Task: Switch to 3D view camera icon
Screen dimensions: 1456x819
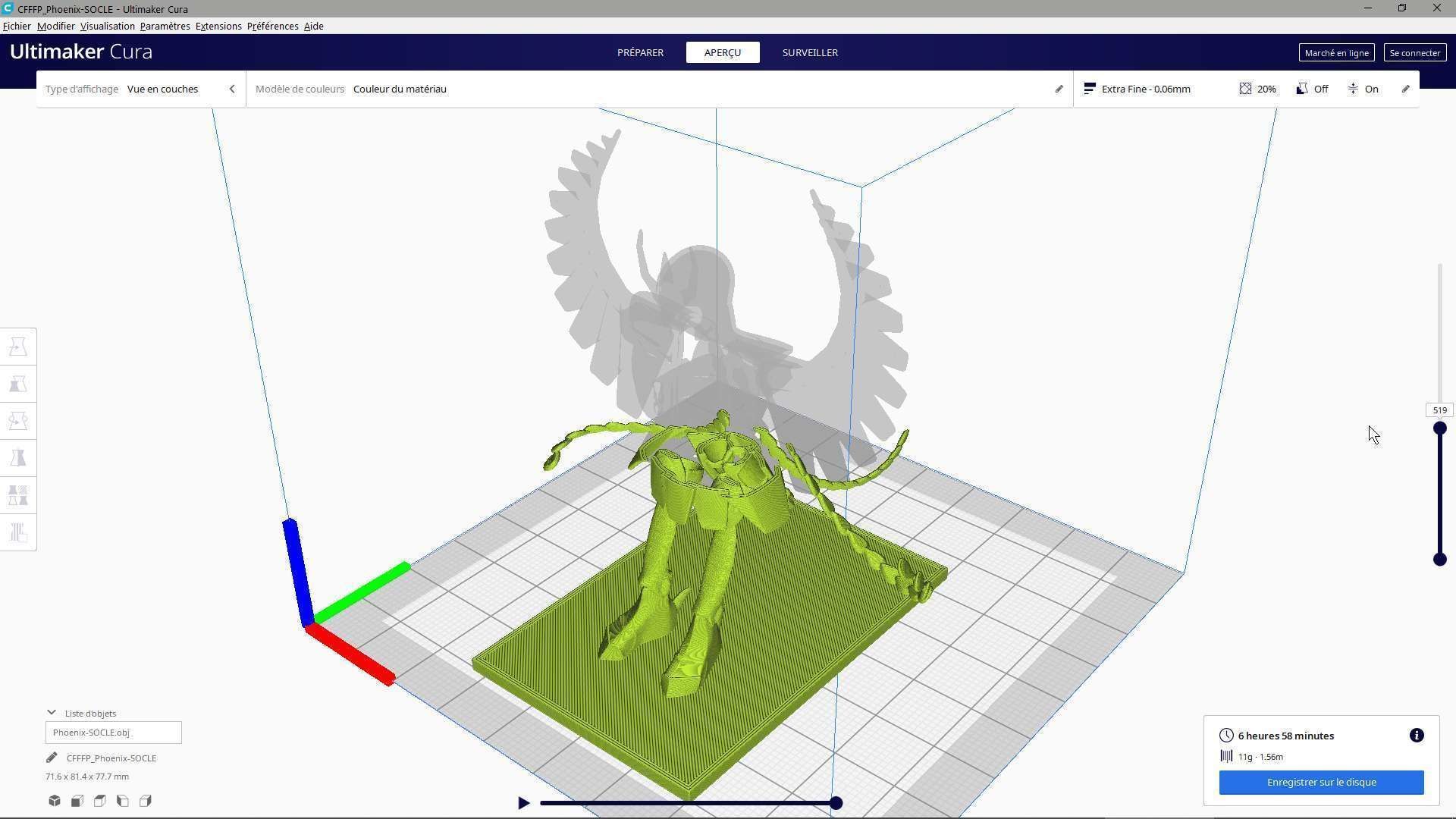Action: click(x=55, y=801)
